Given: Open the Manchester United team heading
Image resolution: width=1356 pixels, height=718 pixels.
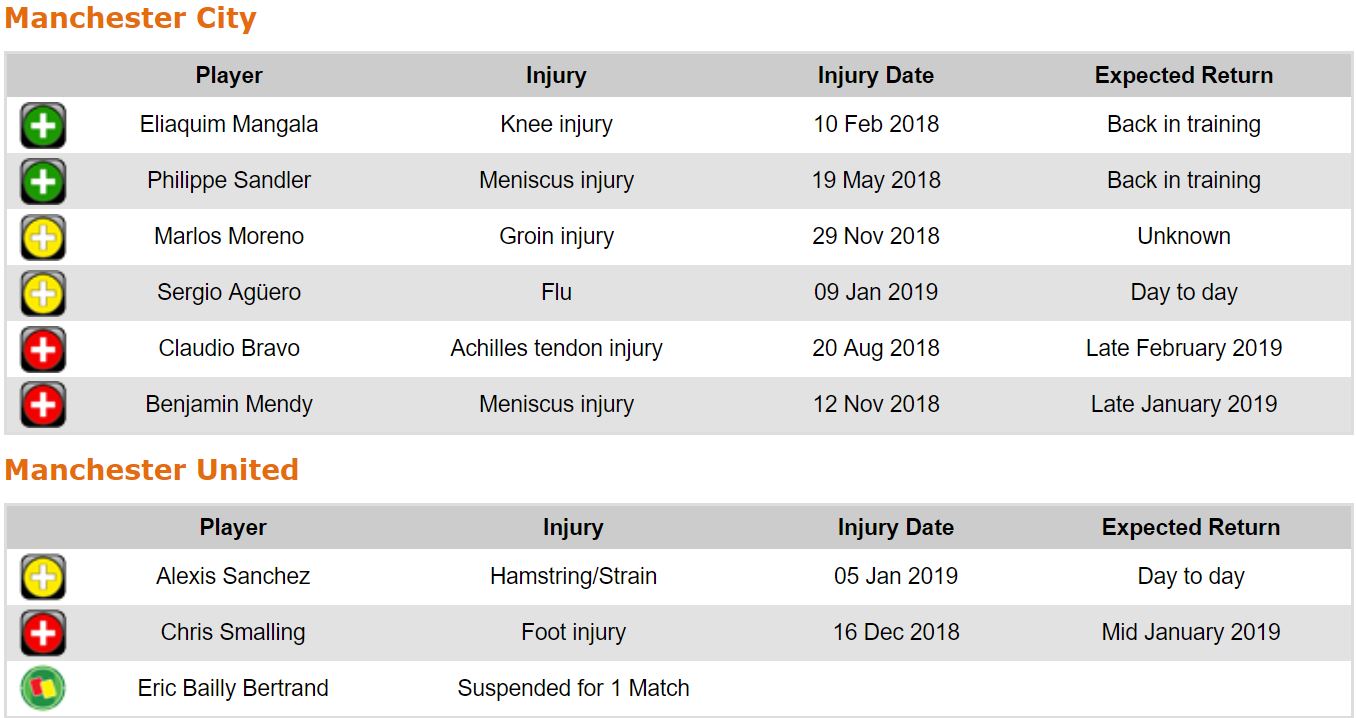Looking at the screenshot, I should pyautogui.click(x=151, y=470).
